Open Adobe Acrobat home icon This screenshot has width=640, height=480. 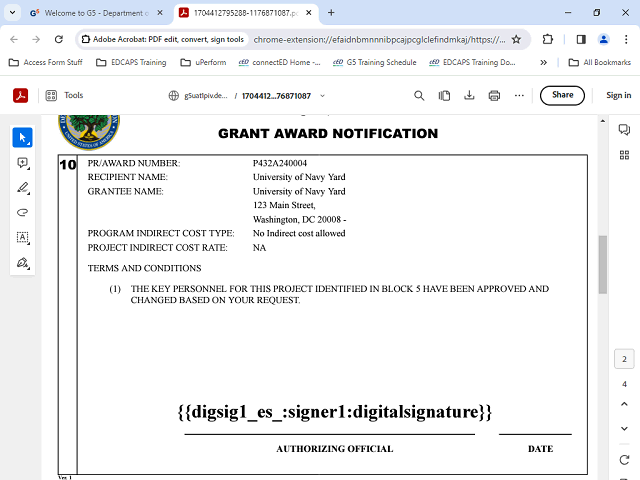[20, 96]
